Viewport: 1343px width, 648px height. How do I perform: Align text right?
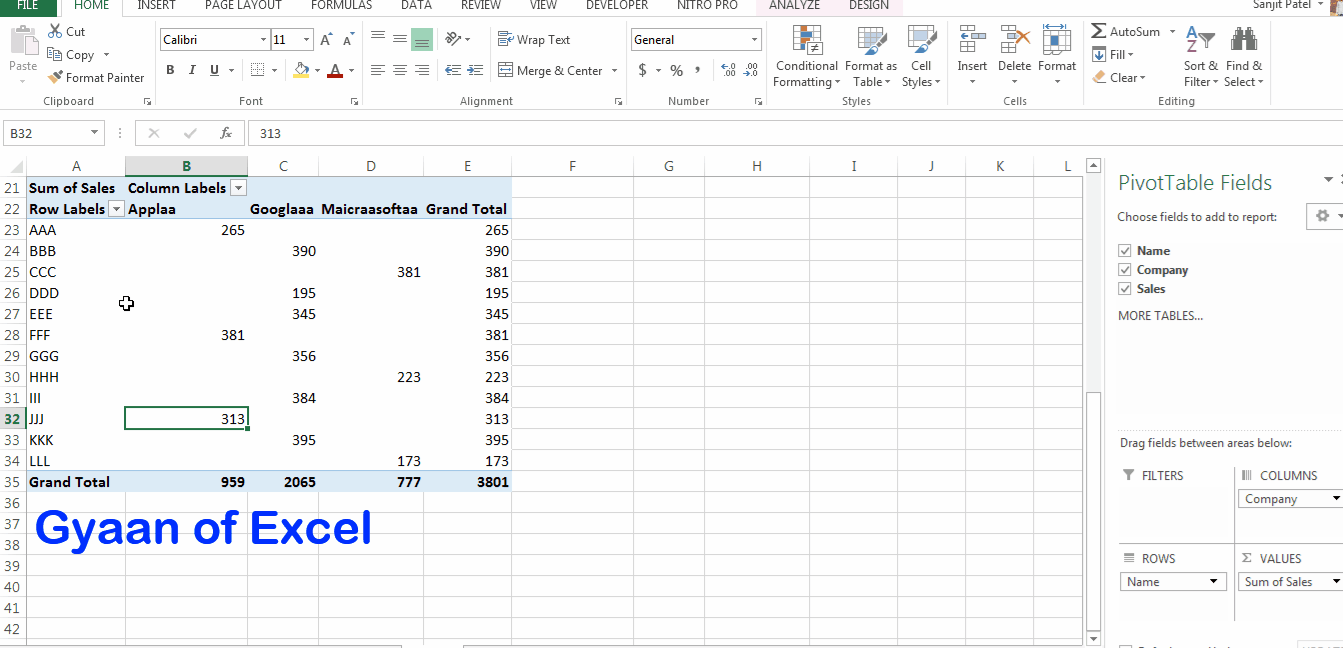pos(422,70)
